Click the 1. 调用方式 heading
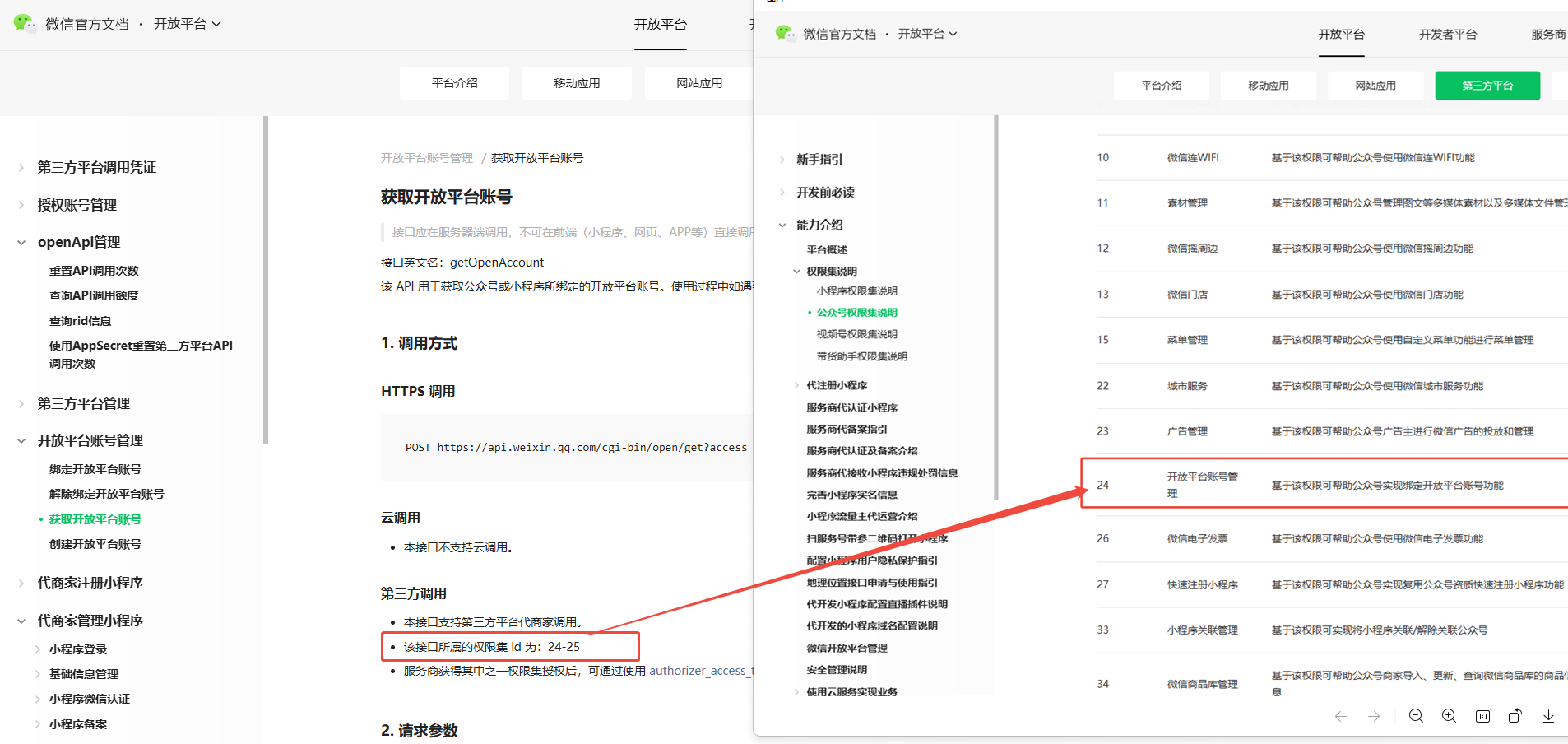This screenshot has height=744, width=1568. point(420,343)
